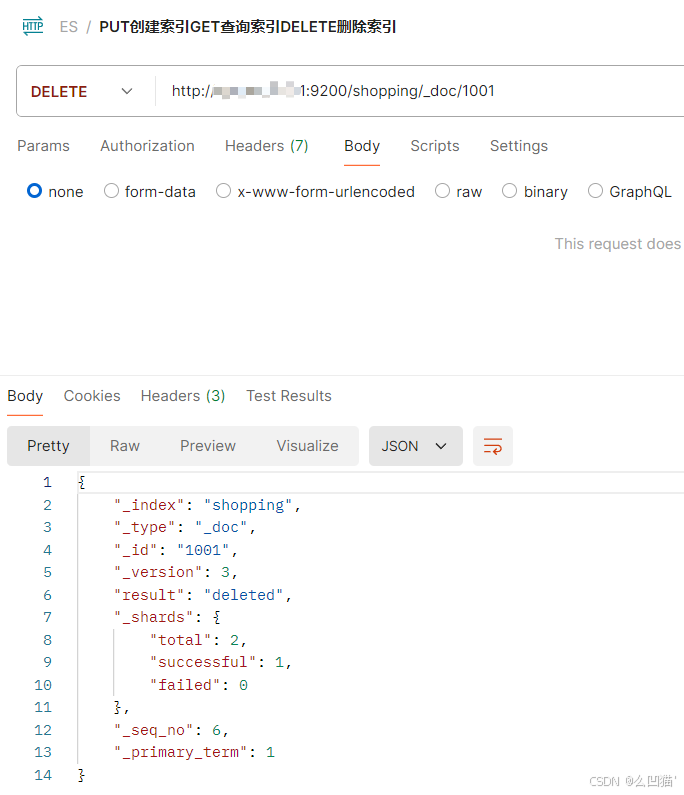Pick the raw body radio option
The width and height of the screenshot is (684, 795).
442,191
